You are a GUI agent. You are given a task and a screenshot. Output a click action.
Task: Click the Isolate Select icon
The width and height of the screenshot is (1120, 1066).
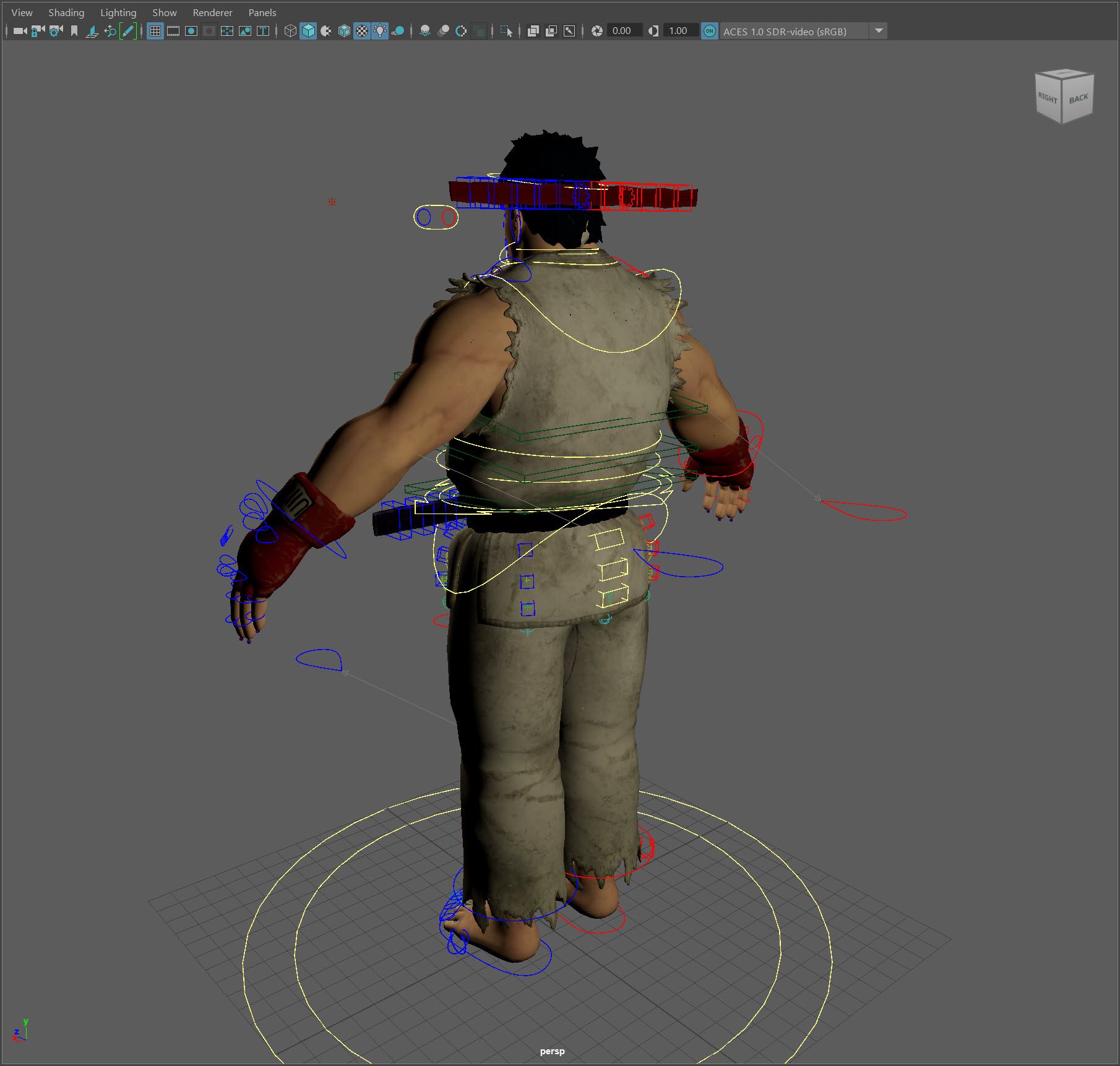coord(506,31)
